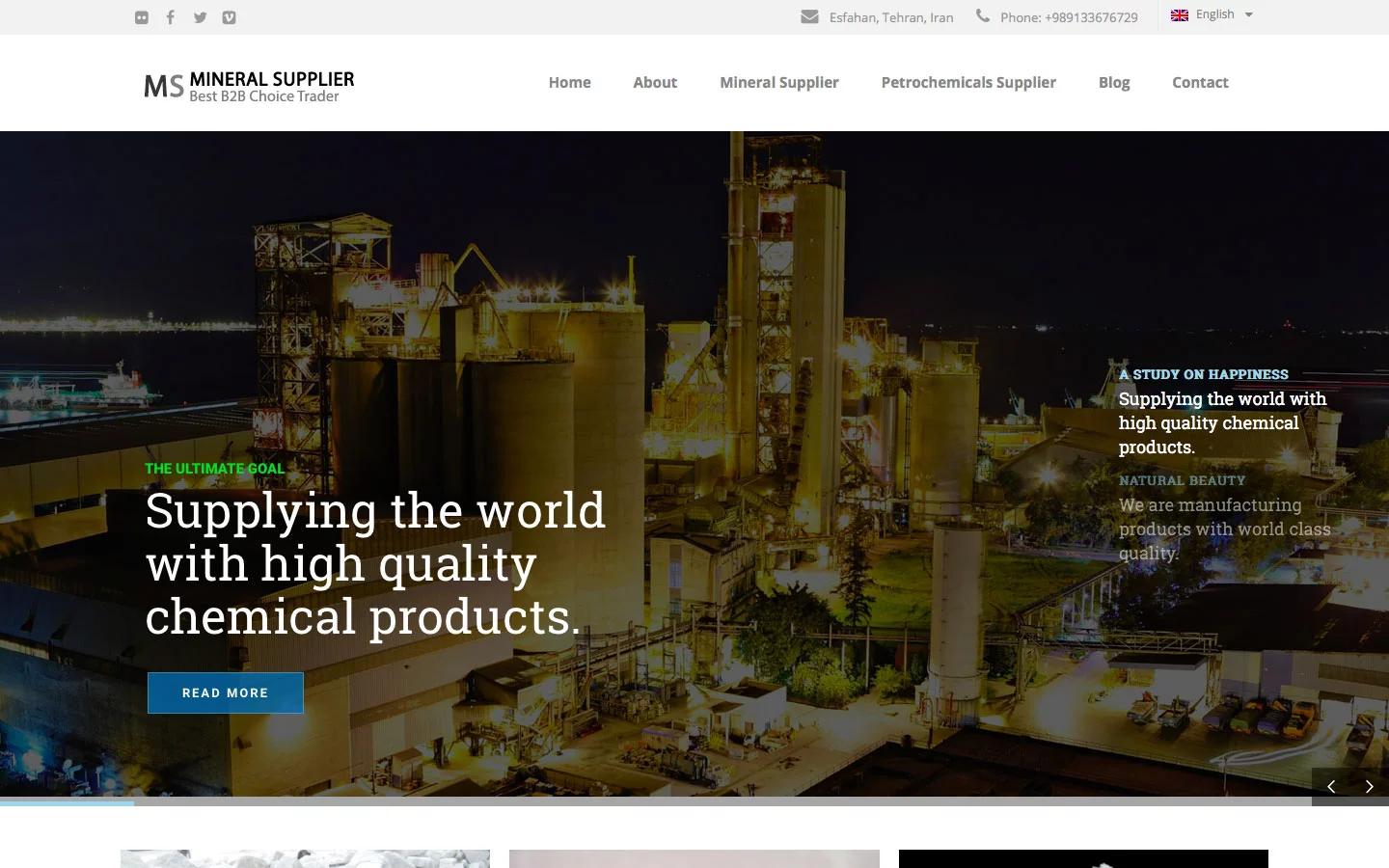The height and width of the screenshot is (868, 1389).
Task: Open the Blog page
Action: pyautogui.click(x=1113, y=83)
